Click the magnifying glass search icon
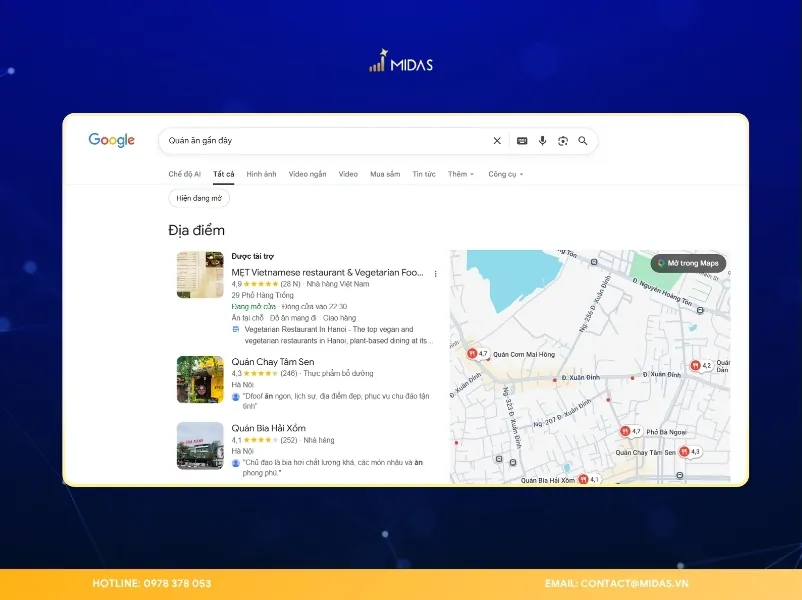 click(583, 141)
